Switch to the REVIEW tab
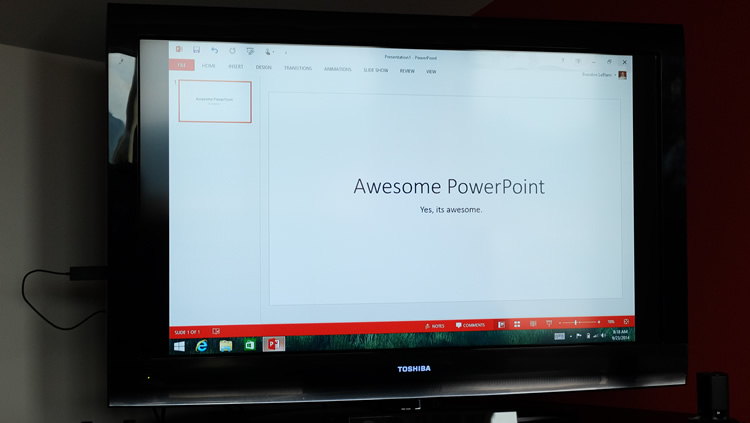 [x=407, y=71]
